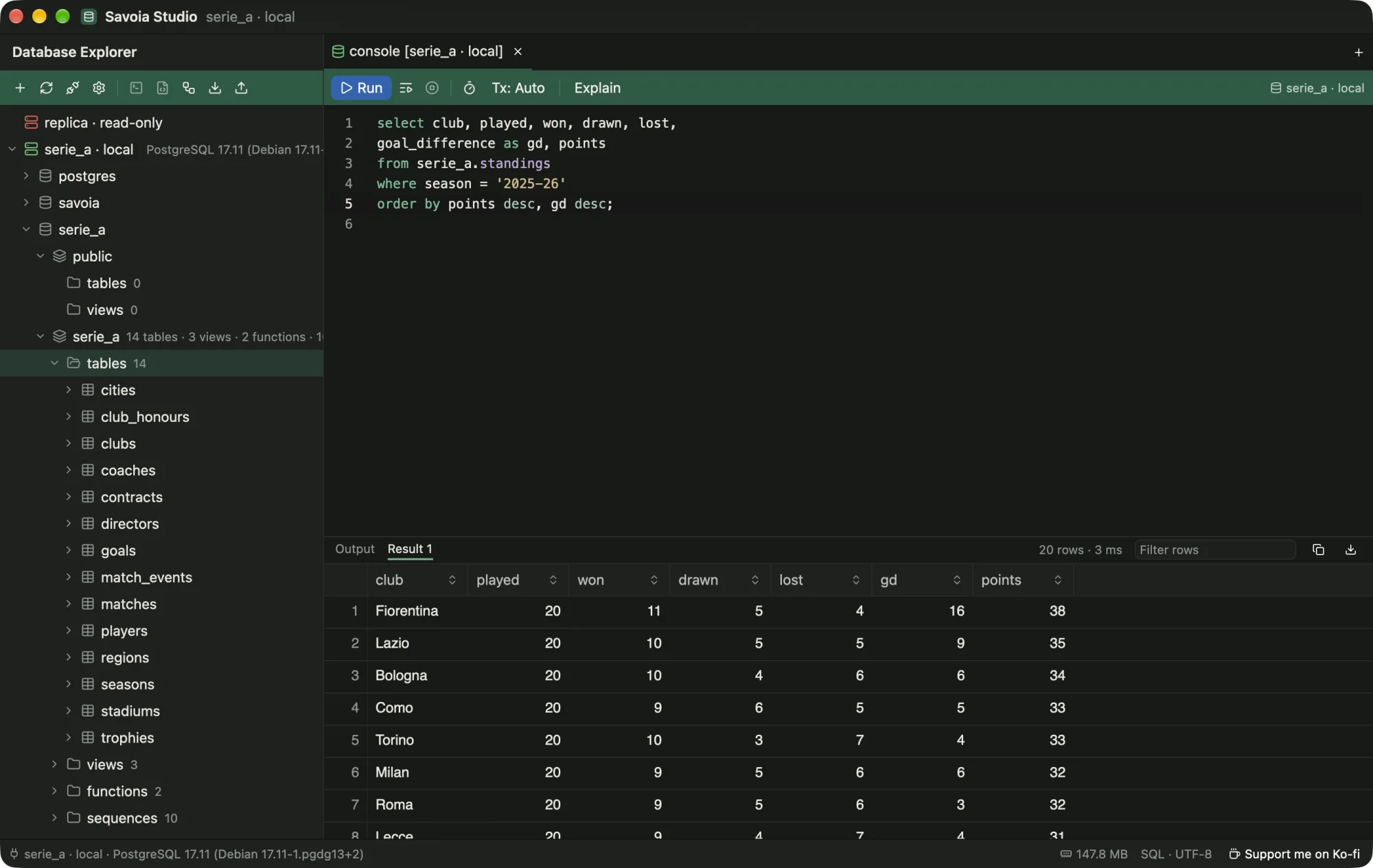Copy result rows to clipboard

[1318, 550]
